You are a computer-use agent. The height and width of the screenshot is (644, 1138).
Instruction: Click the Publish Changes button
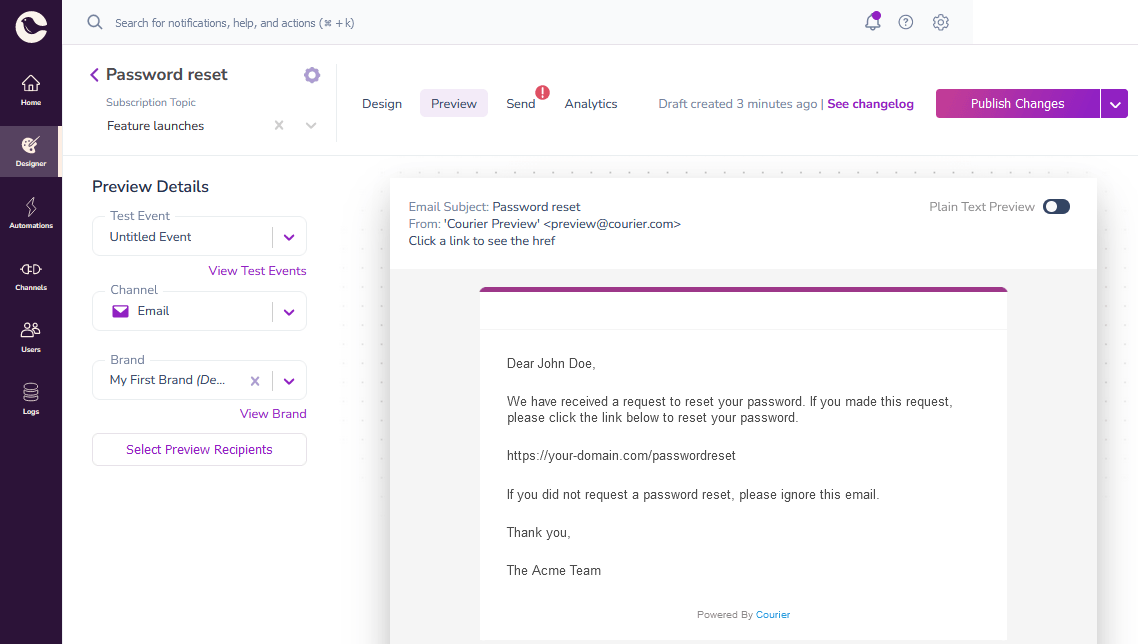(x=1017, y=103)
